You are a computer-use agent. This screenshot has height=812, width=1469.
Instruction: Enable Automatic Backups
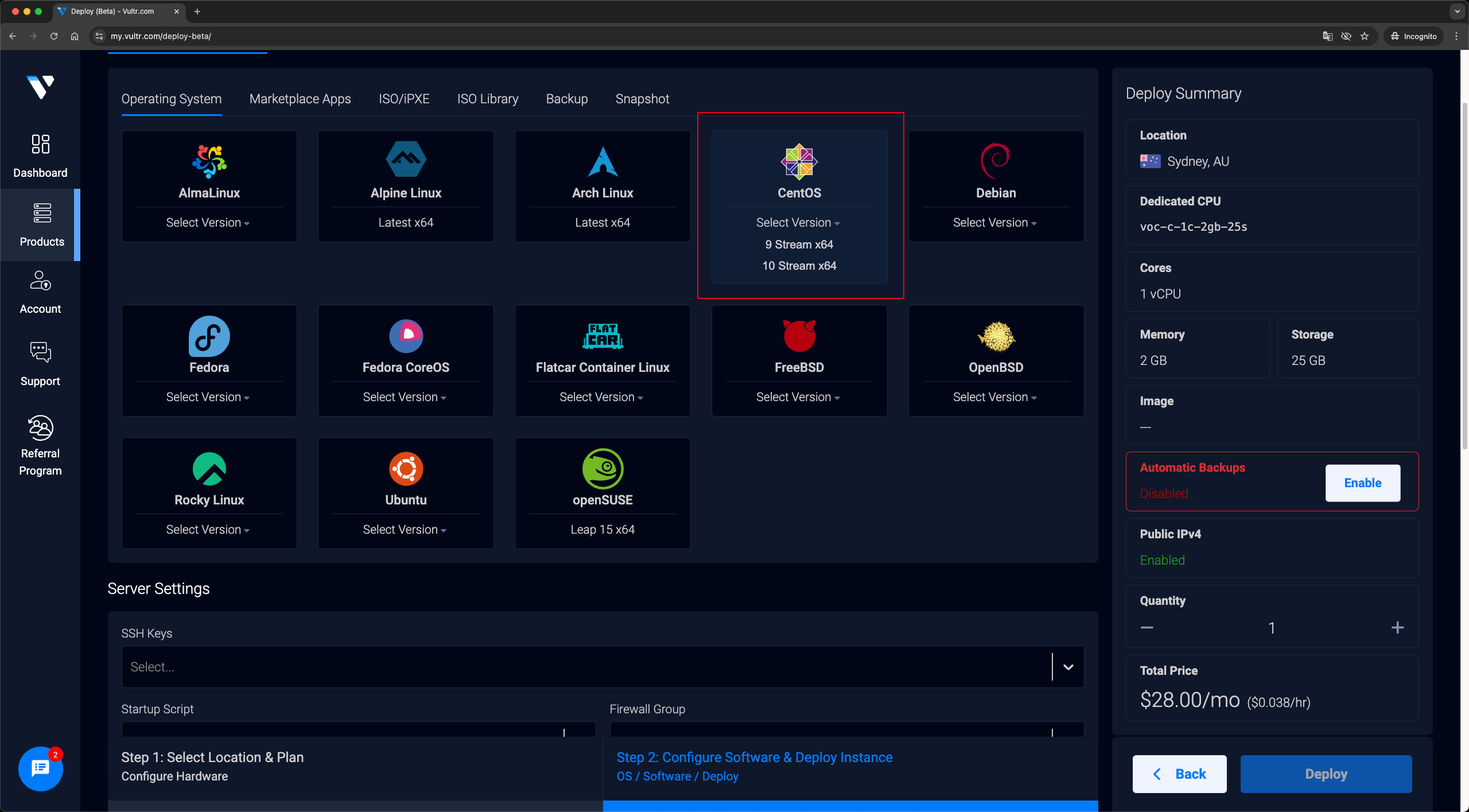[x=1362, y=483]
